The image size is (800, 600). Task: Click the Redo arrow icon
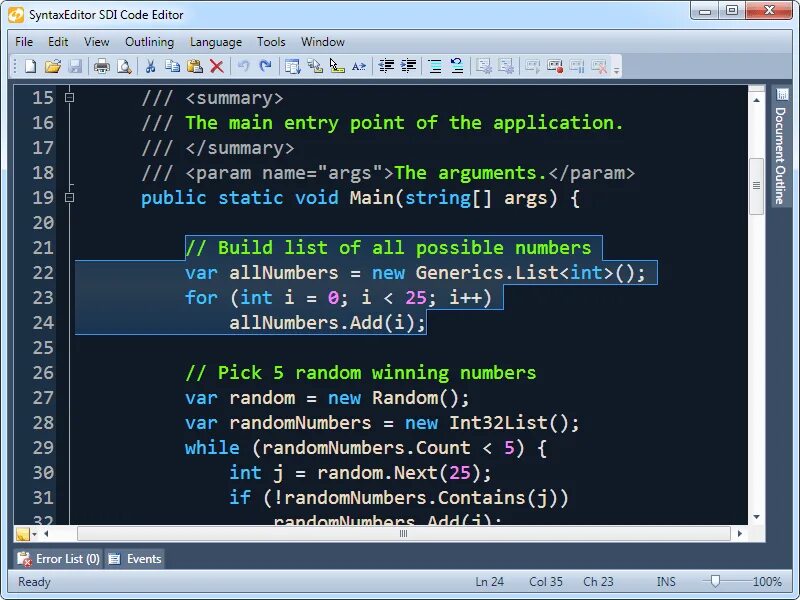coord(265,66)
